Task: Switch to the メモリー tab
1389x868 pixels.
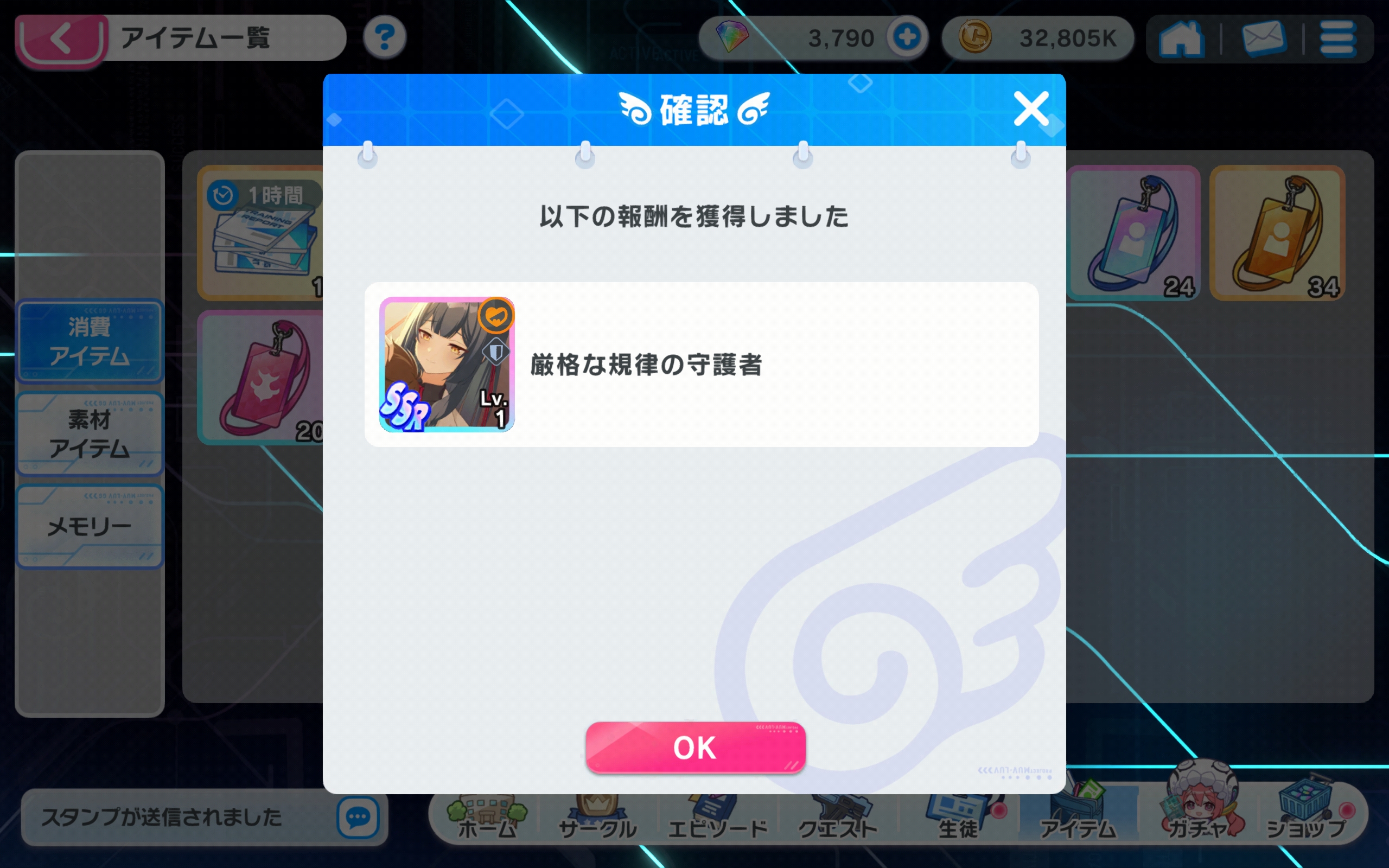Action: click(x=90, y=526)
